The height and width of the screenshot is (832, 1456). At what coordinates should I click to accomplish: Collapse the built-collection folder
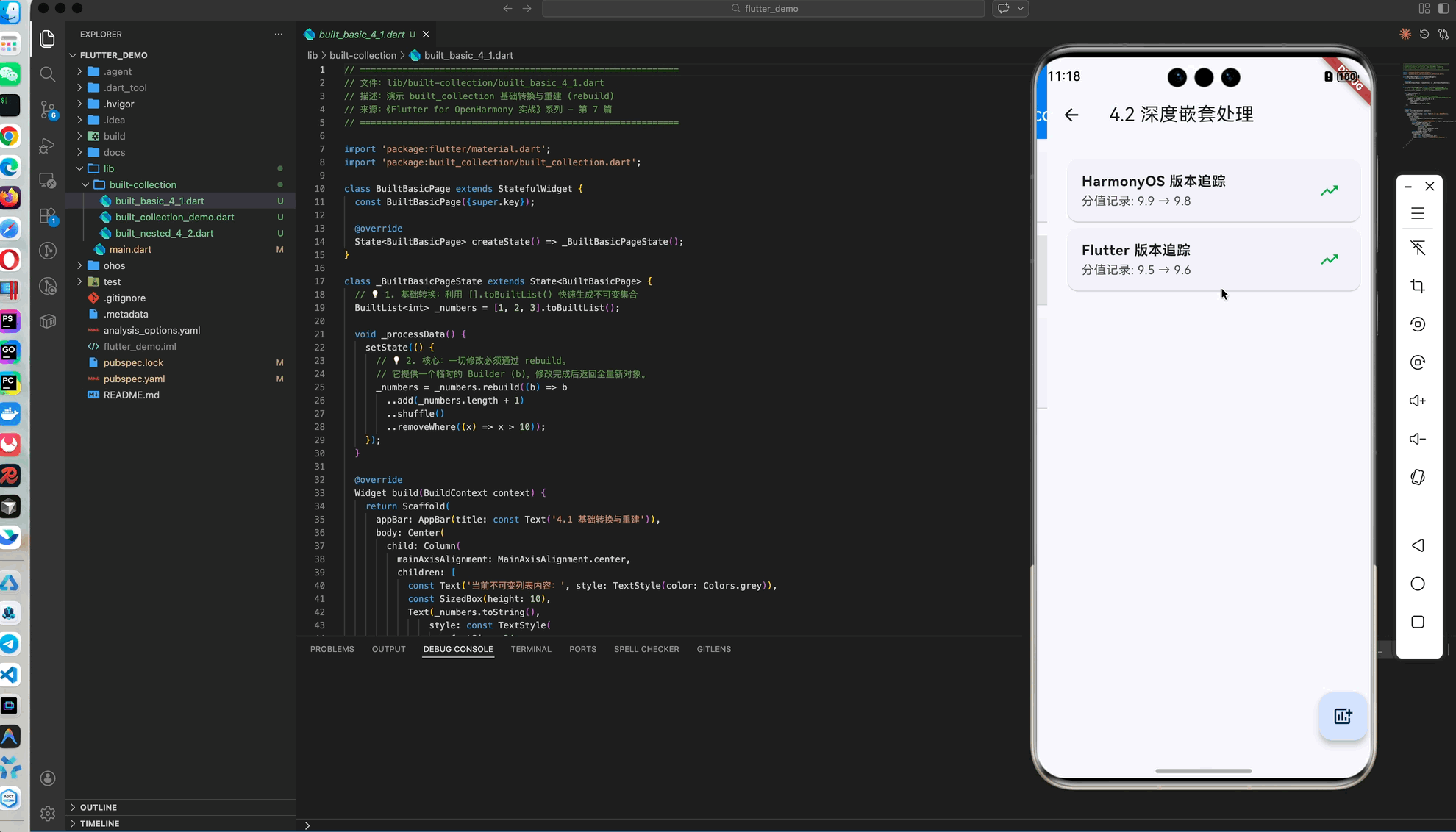click(143, 184)
